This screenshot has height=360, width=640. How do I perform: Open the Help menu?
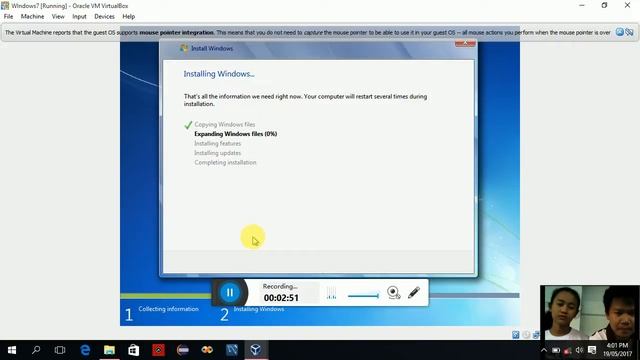click(x=129, y=17)
